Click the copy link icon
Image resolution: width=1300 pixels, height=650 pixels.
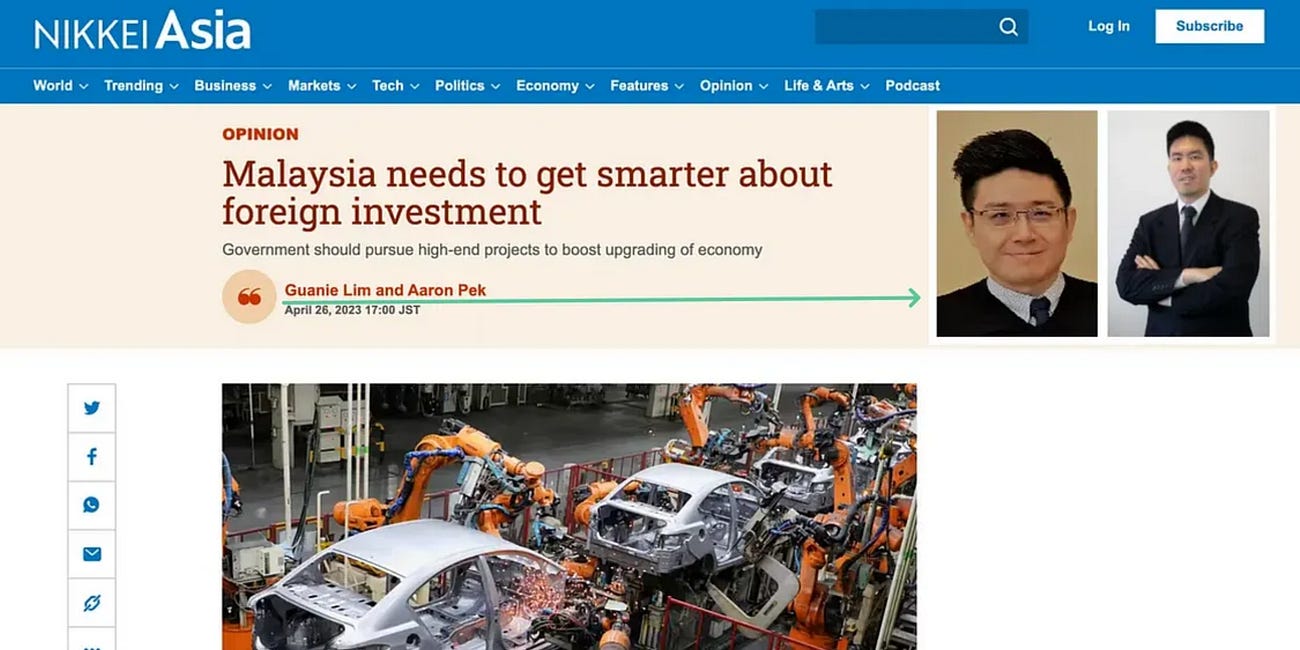click(x=92, y=603)
